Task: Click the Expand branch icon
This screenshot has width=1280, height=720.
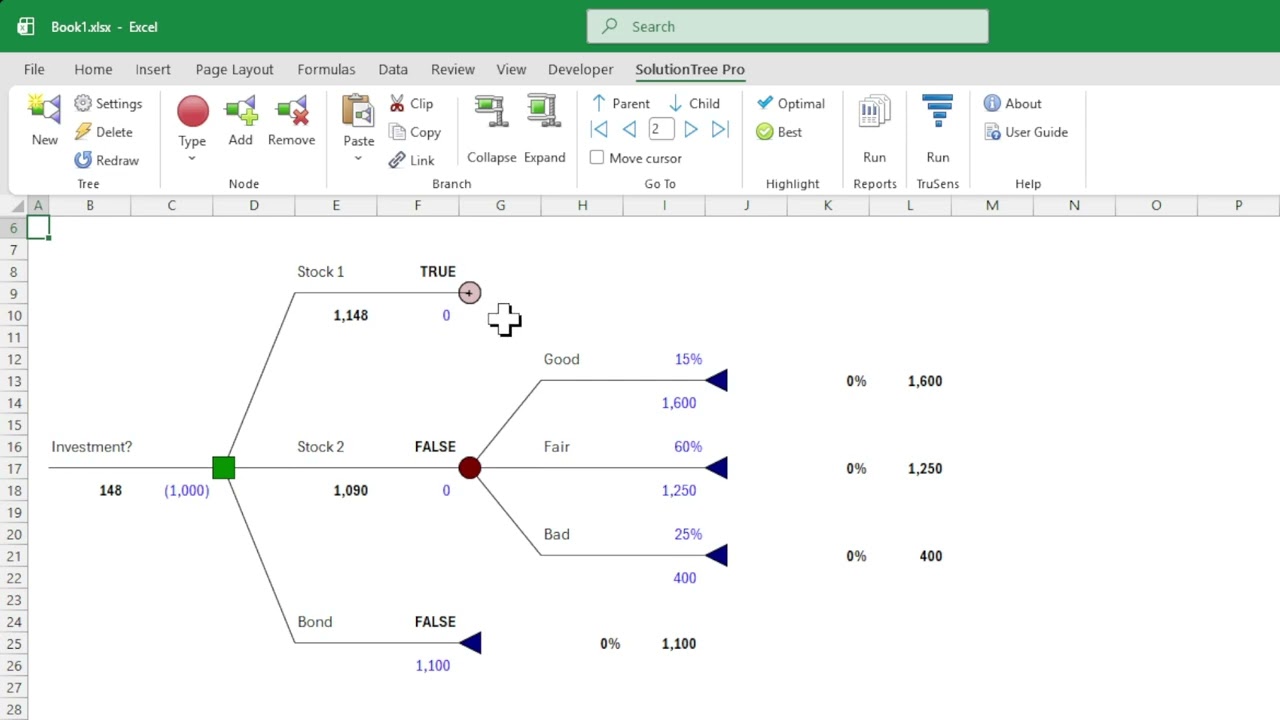Action: [x=543, y=113]
